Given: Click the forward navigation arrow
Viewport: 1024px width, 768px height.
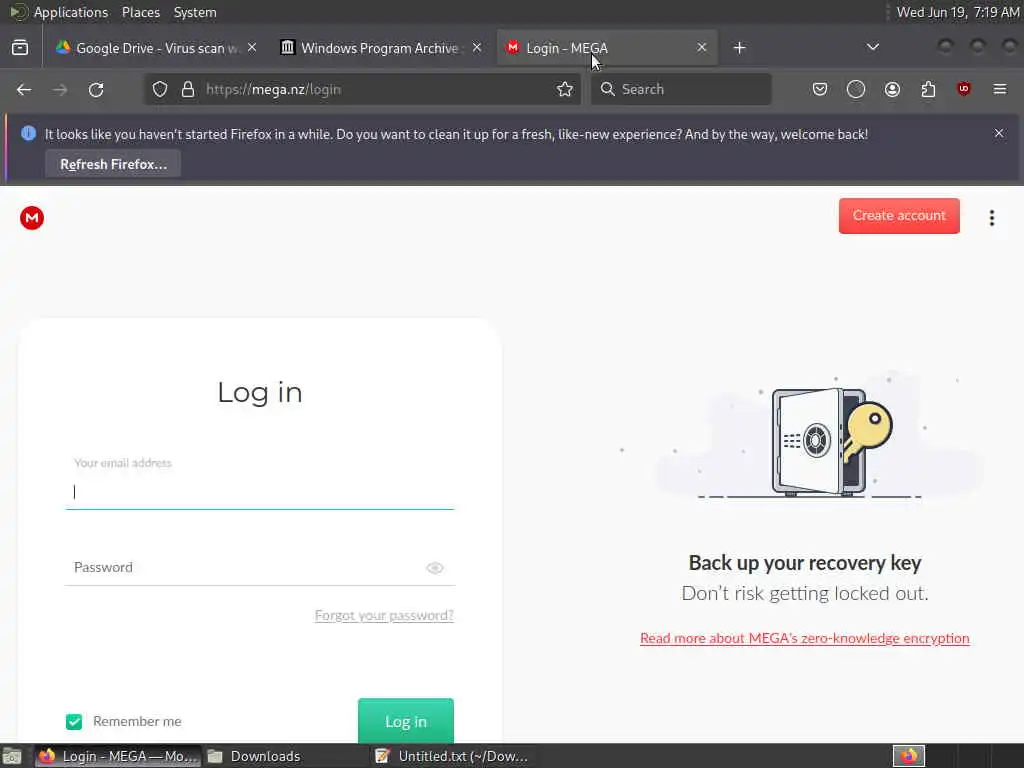Looking at the screenshot, I should pyautogui.click(x=60, y=89).
